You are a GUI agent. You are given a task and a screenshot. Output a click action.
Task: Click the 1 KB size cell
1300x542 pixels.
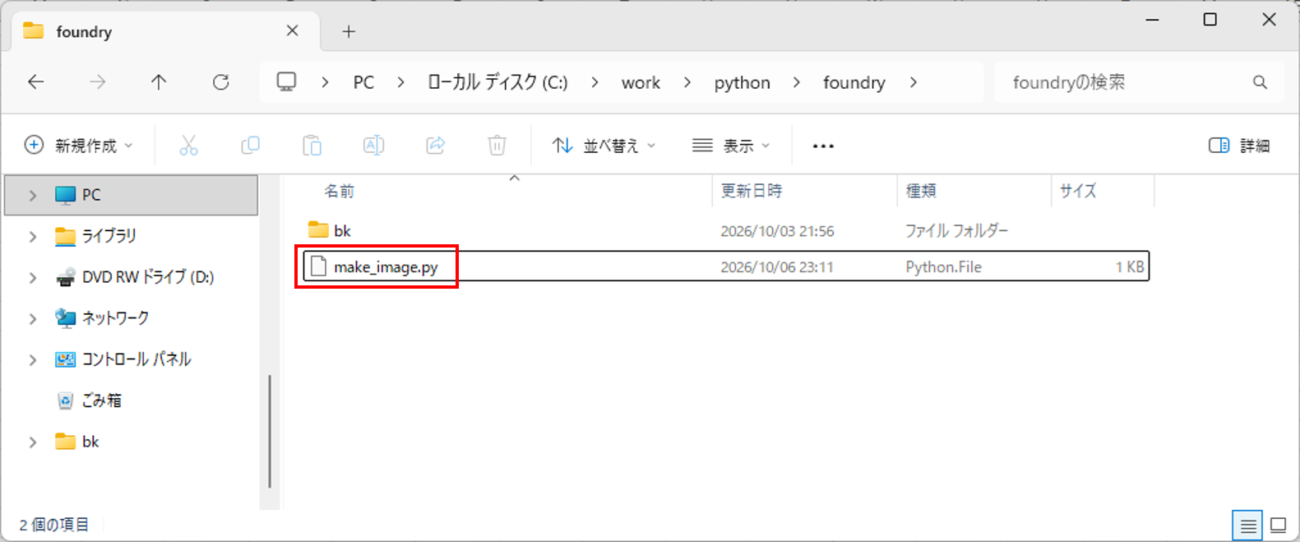pyautogui.click(x=1130, y=267)
